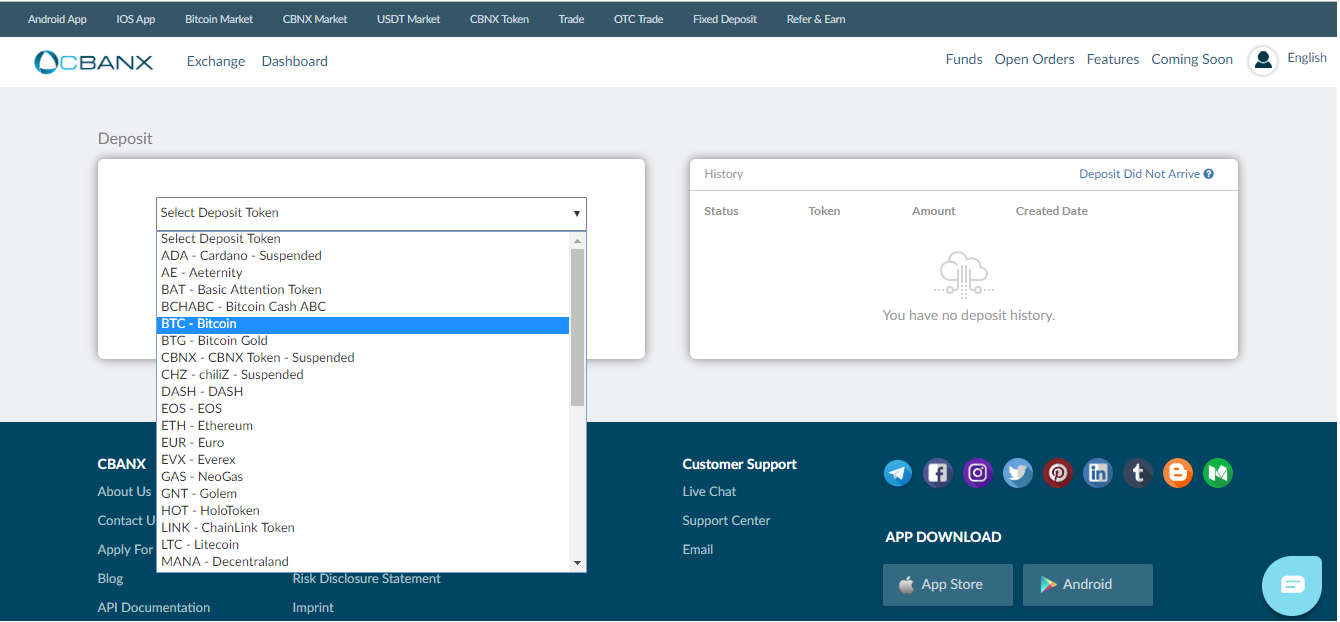Open the Pinterest social icon
Viewport: 1340px width, 622px height.
pos(1058,473)
